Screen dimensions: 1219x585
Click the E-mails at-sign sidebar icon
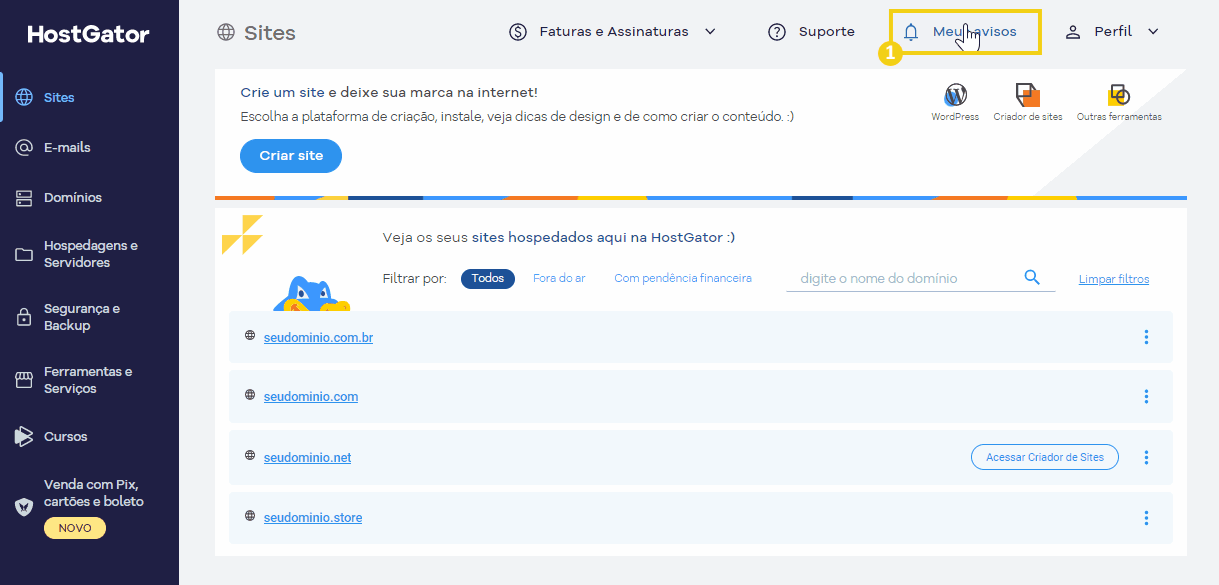(x=24, y=147)
